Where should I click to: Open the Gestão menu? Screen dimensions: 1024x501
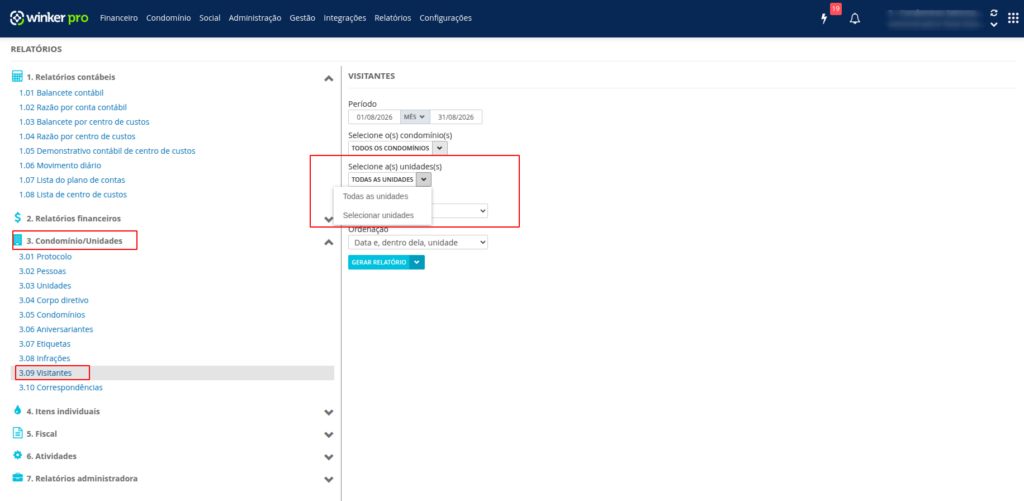pos(302,18)
